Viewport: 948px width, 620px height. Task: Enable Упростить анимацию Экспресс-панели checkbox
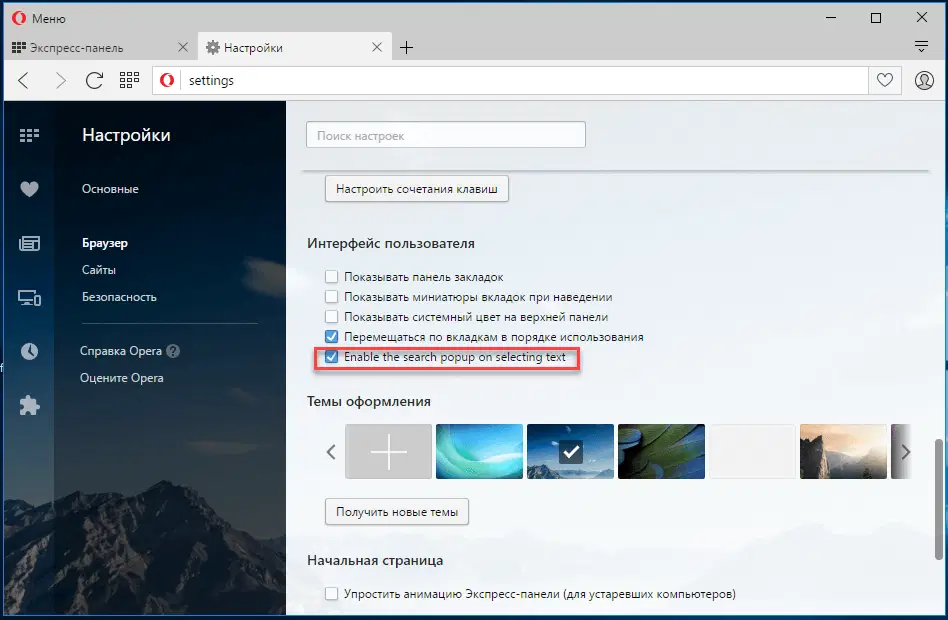[331, 593]
